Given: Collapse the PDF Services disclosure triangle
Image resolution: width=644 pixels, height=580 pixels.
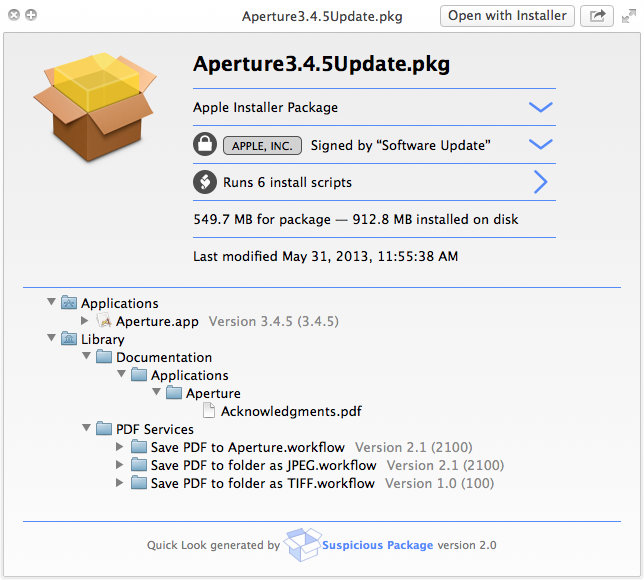Looking at the screenshot, I should [86, 428].
